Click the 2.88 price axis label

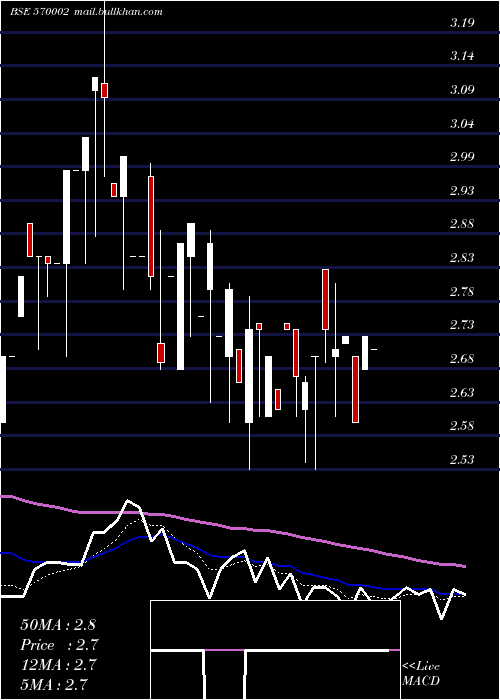[x=462, y=224]
